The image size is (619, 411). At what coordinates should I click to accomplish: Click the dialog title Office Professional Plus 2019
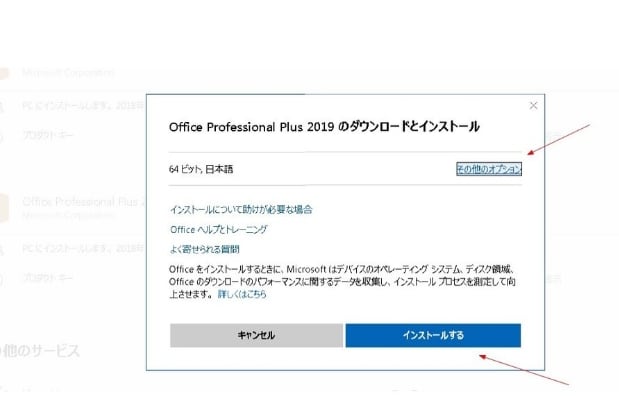pos(251,127)
